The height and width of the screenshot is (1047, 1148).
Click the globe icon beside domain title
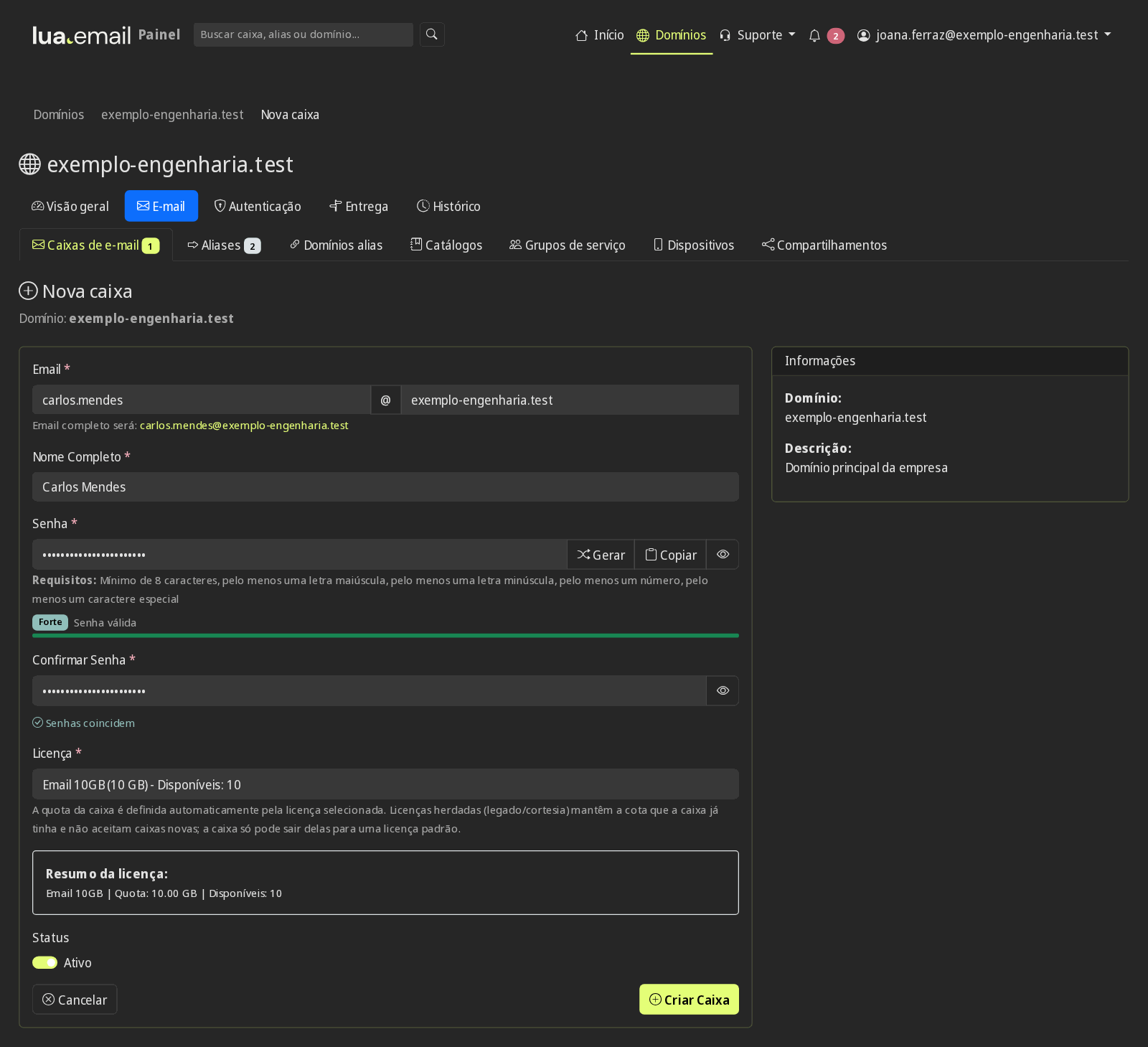(x=29, y=164)
